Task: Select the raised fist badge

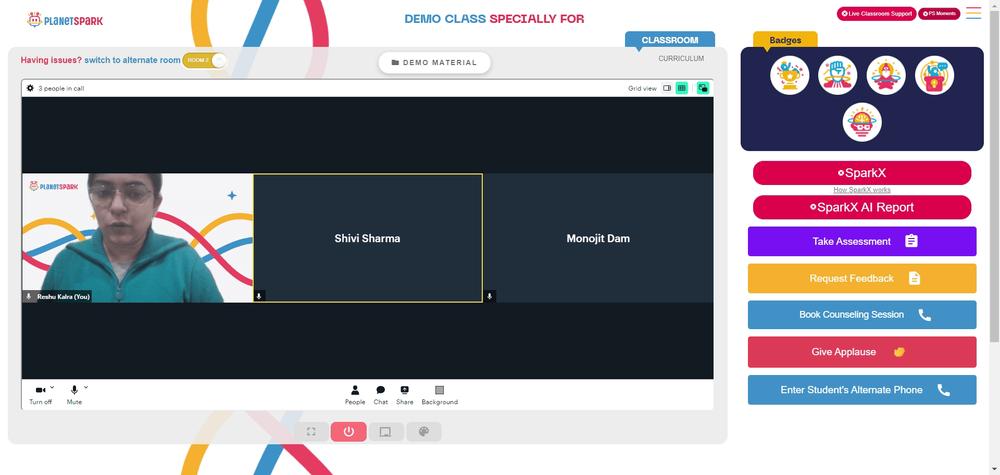Action: point(838,75)
